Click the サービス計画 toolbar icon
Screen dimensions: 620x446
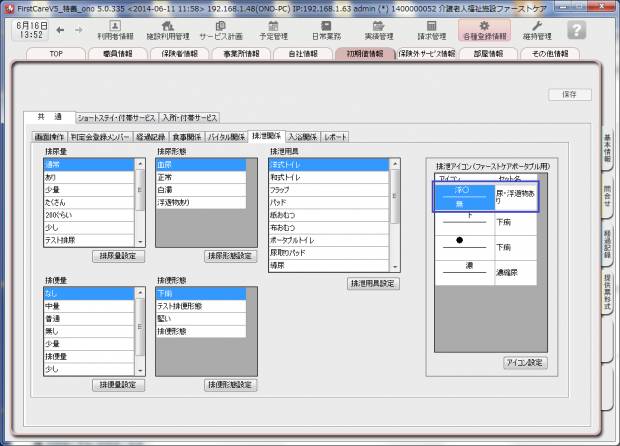[220, 30]
